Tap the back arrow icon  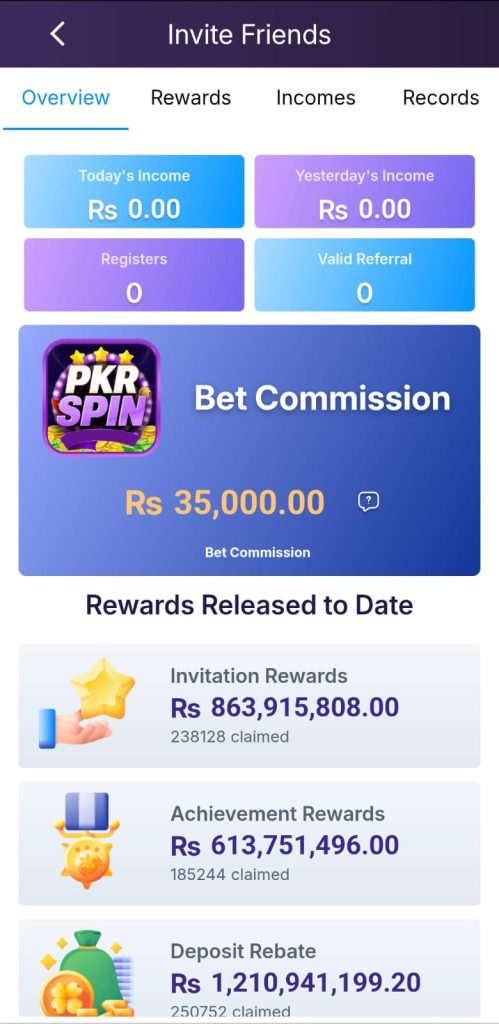[57, 34]
